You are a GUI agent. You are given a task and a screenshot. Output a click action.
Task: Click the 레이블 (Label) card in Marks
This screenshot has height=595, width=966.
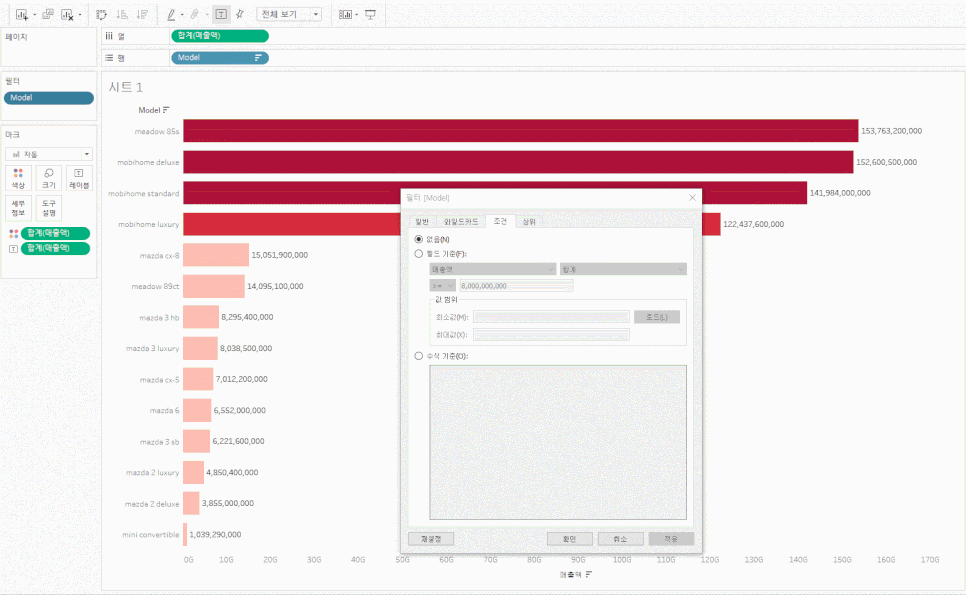click(79, 178)
